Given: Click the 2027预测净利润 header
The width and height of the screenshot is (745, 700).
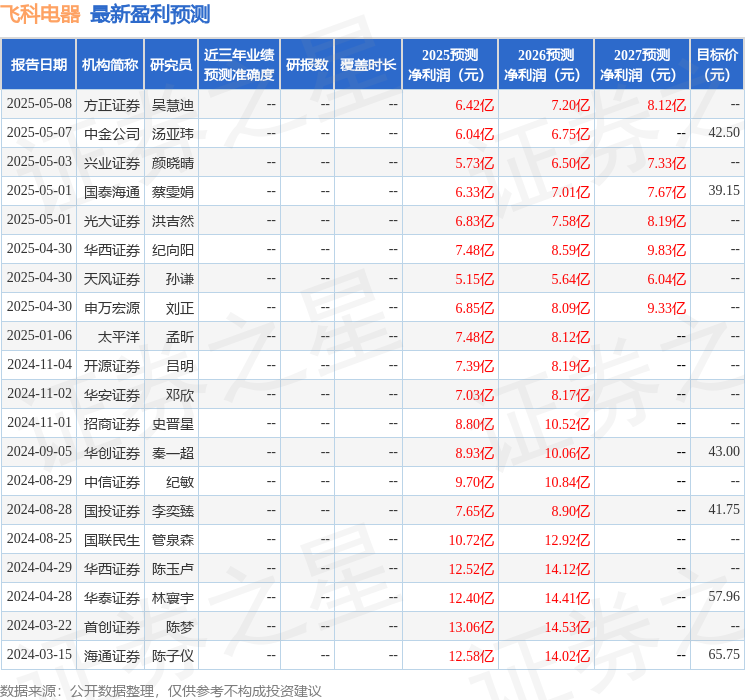Looking at the screenshot, I should tap(642, 65).
